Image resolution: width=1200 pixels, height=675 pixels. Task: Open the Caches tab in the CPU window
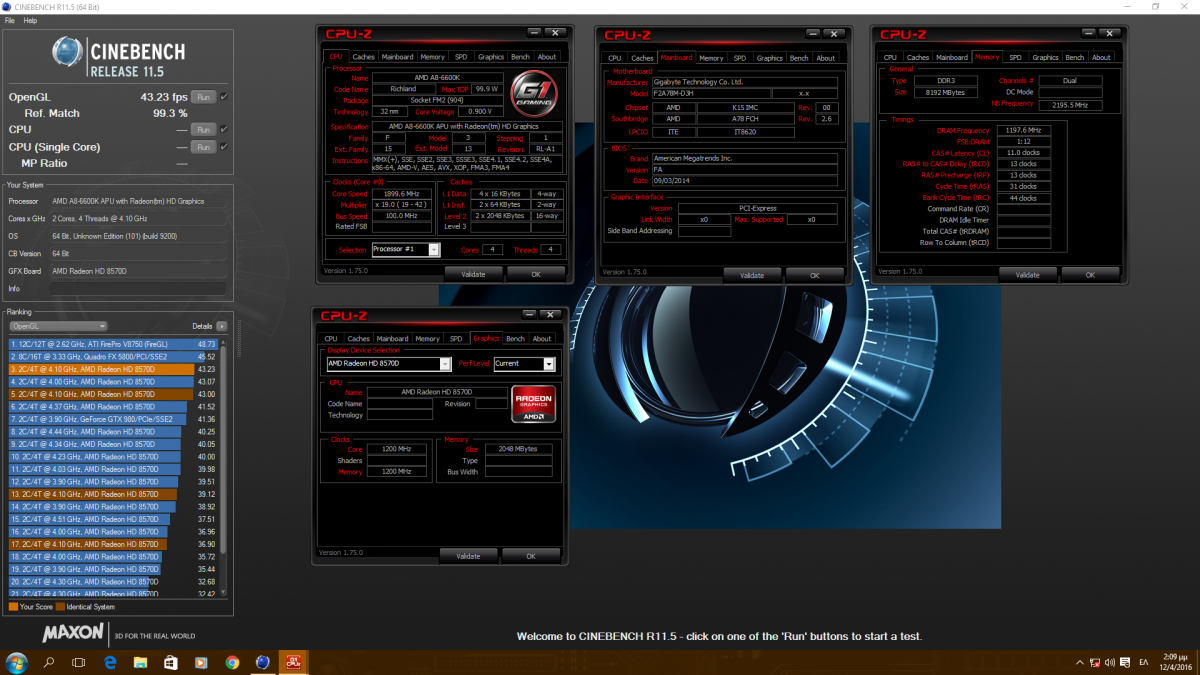pyautogui.click(x=364, y=57)
